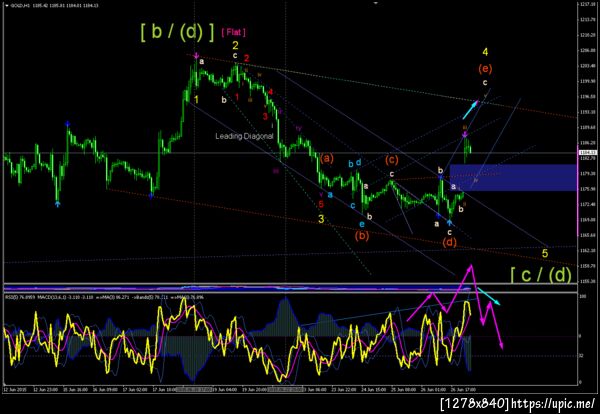This screenshot has width=600, height=414.
Task: Click the magenta down arrow at the chart's highest peak
Action: [196, 56]
